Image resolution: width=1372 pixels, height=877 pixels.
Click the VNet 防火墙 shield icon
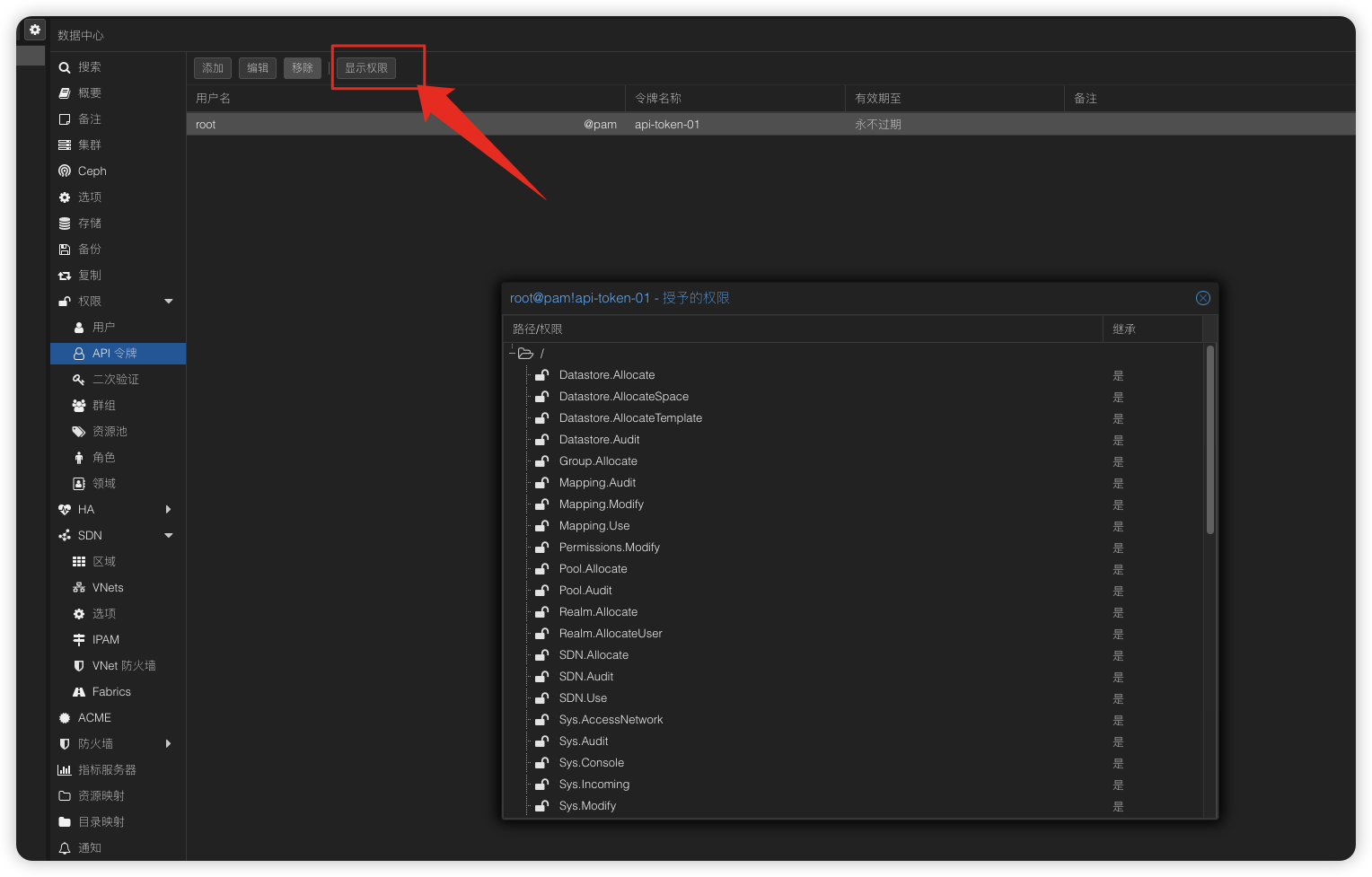(79, 666)
